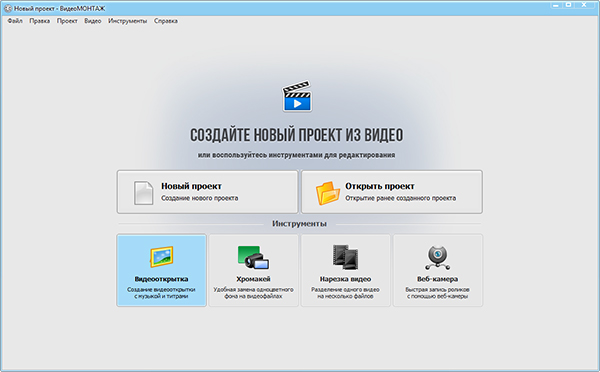The height and width of the screenshot is (372, 600).
Task: Select the Видеооткрытка tool label
Action: 161,279
